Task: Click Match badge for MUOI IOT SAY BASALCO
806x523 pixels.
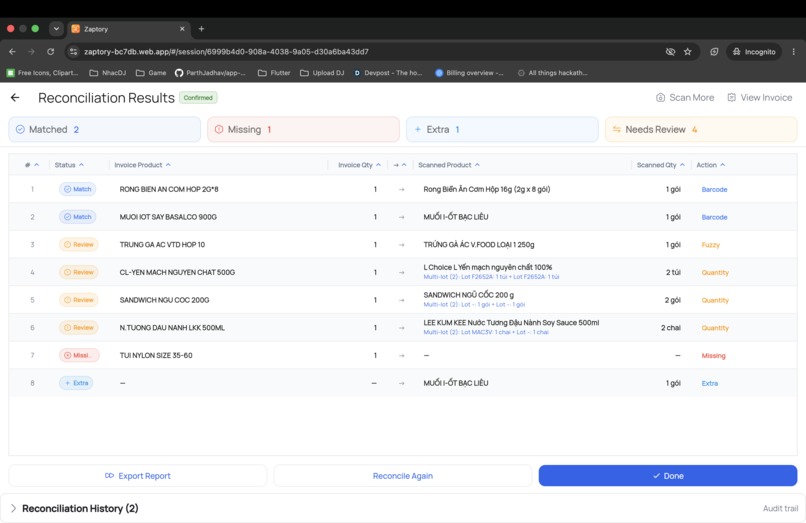Action: (x=78, y=217)
